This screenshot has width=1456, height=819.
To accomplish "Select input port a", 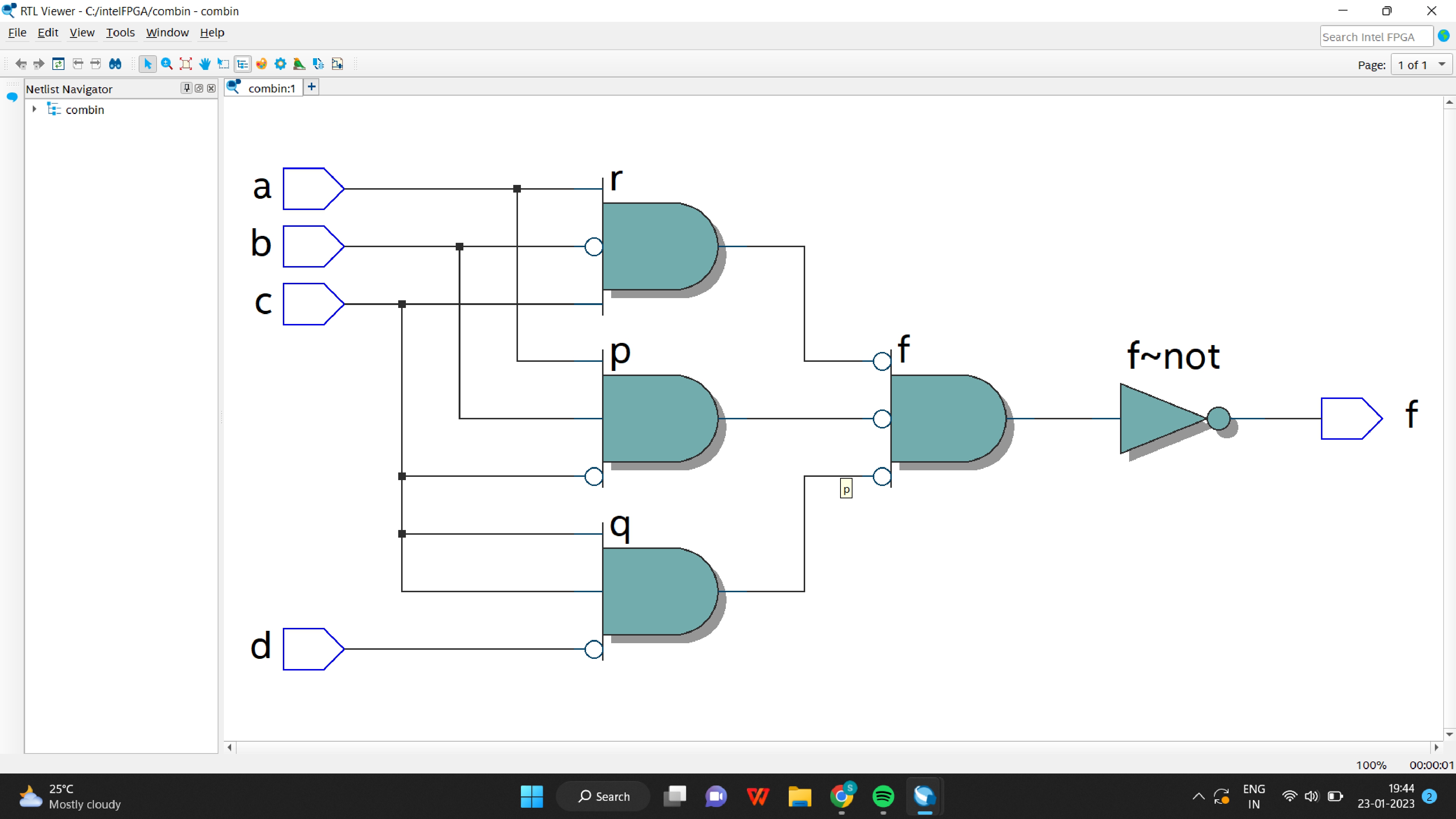I will 314,189.
